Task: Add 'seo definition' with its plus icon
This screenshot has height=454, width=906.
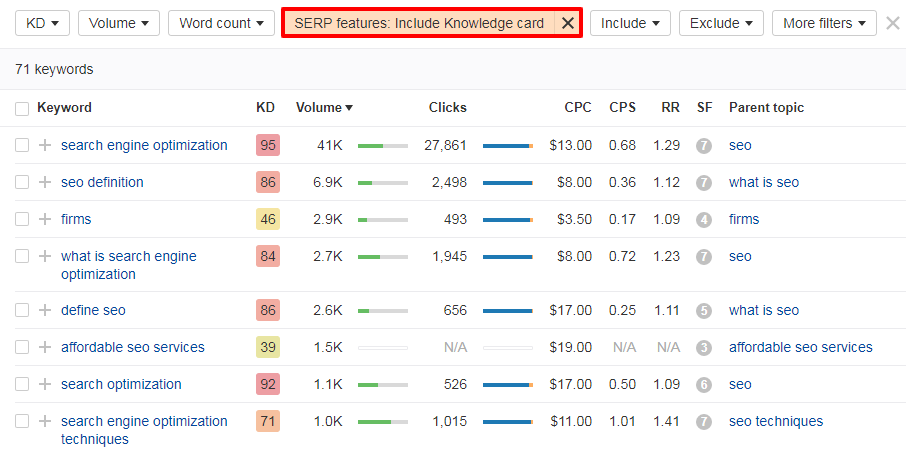Action: coord(45,182)
